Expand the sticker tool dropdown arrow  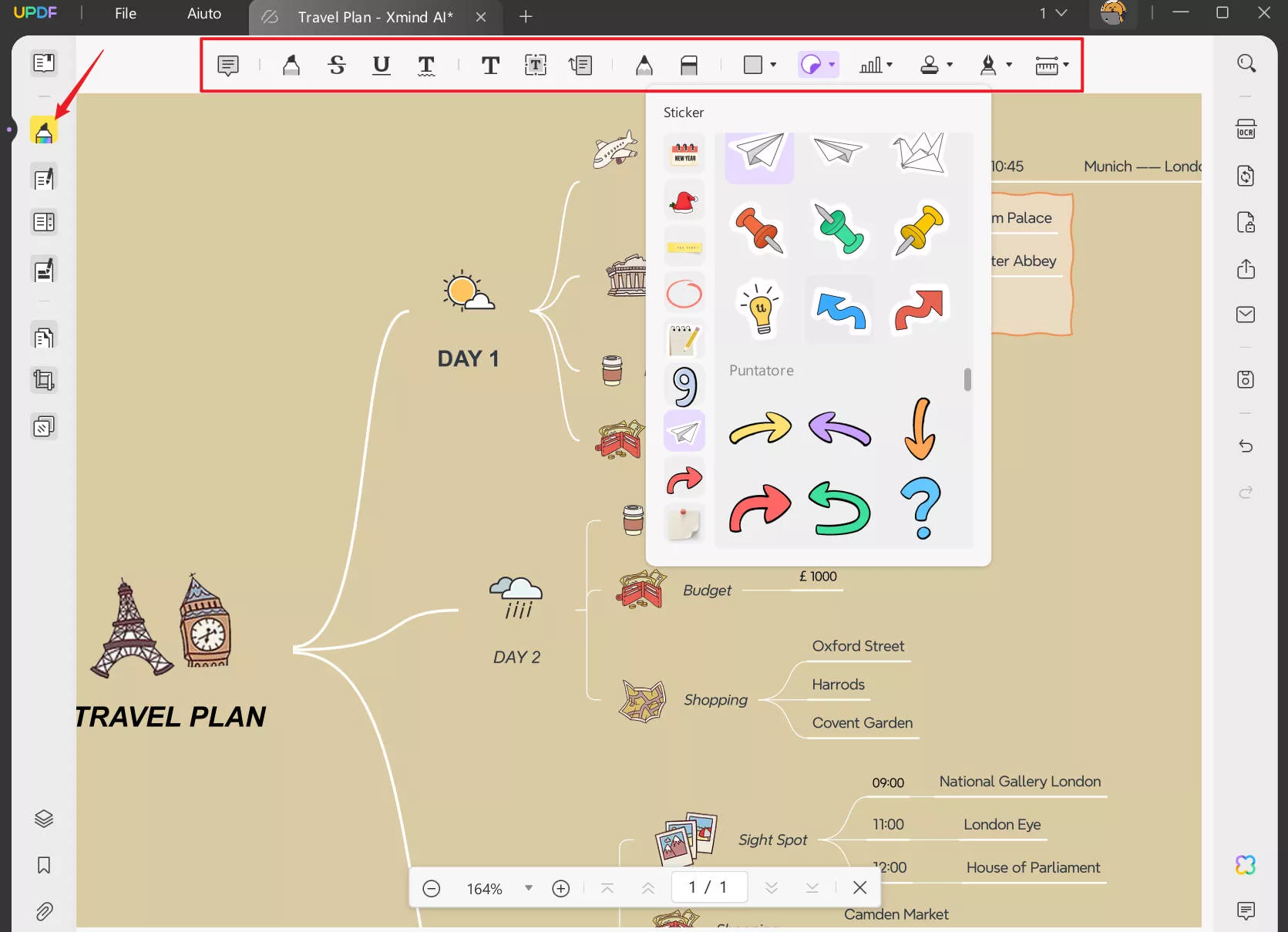(x=832, y=66)
